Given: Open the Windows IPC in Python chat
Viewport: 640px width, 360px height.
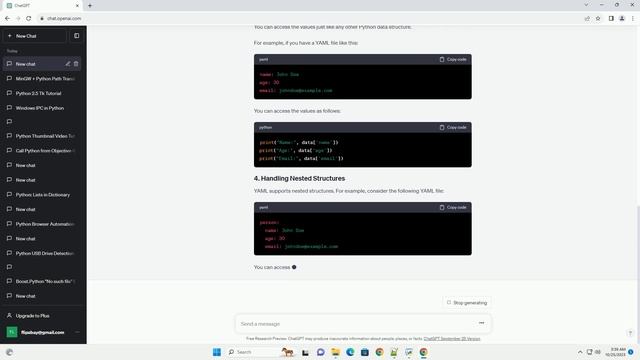Looking at the screenshot, I should click(x=42, y=108).
